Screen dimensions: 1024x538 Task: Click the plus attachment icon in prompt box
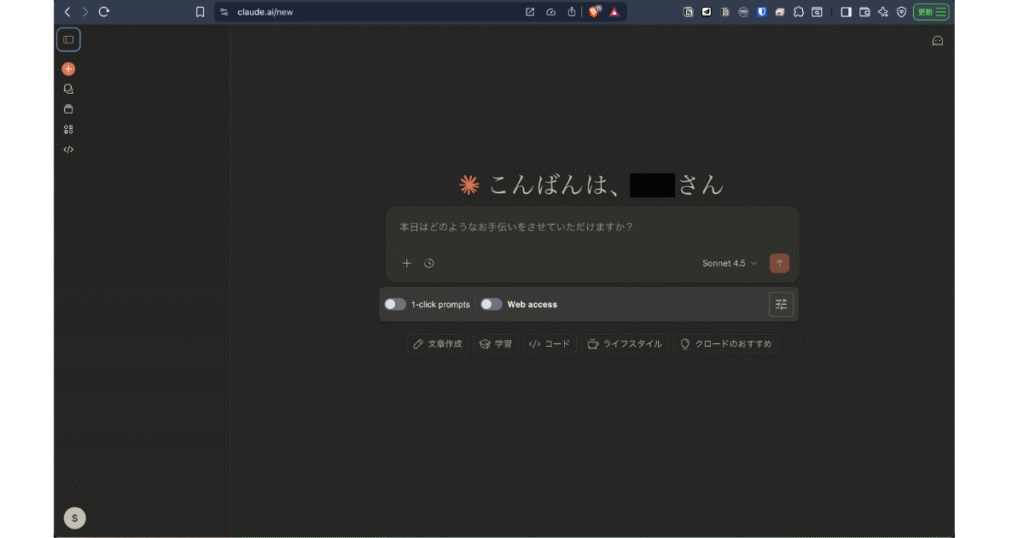tap(407, 263)
